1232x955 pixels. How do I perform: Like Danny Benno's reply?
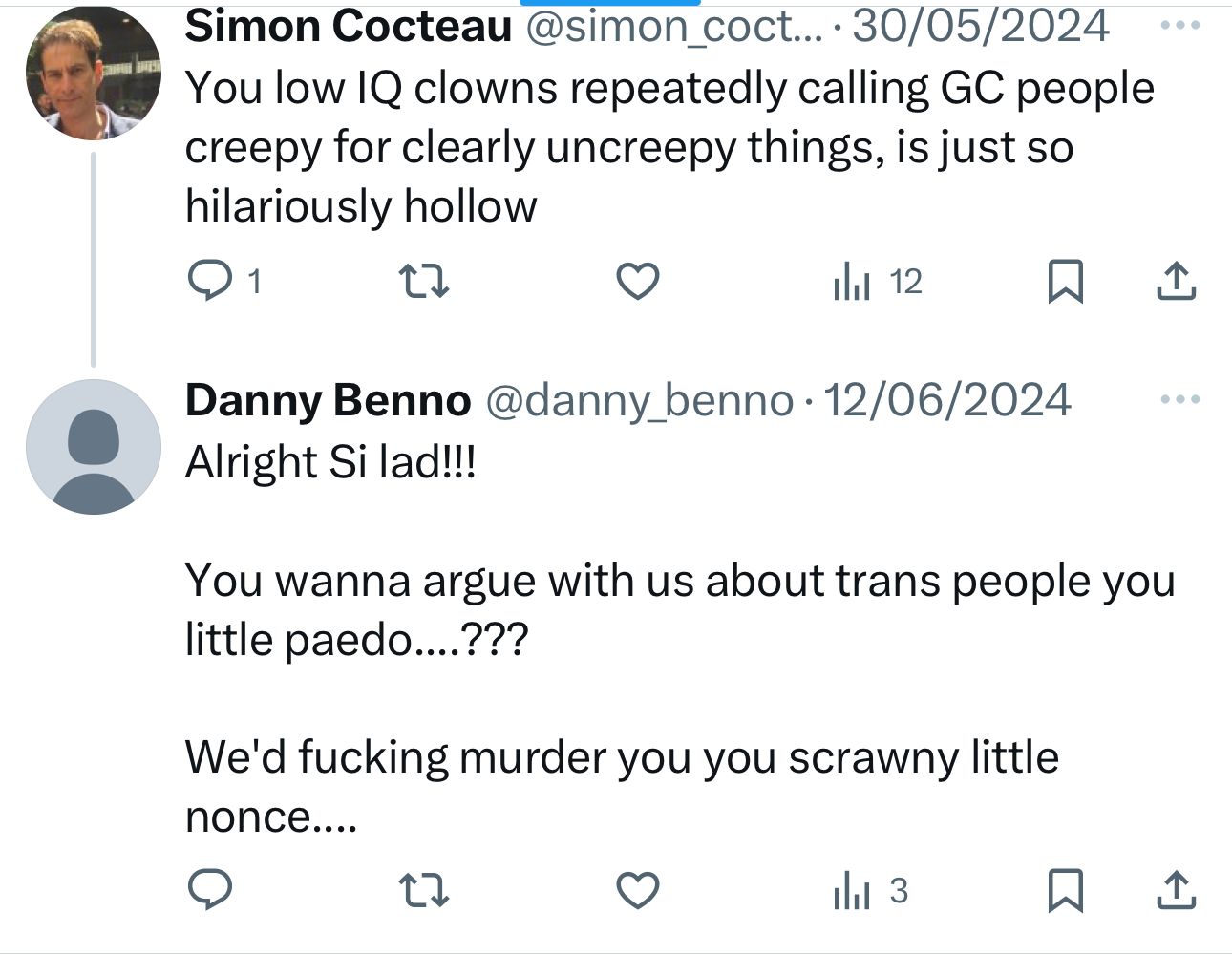click(637, 891)
